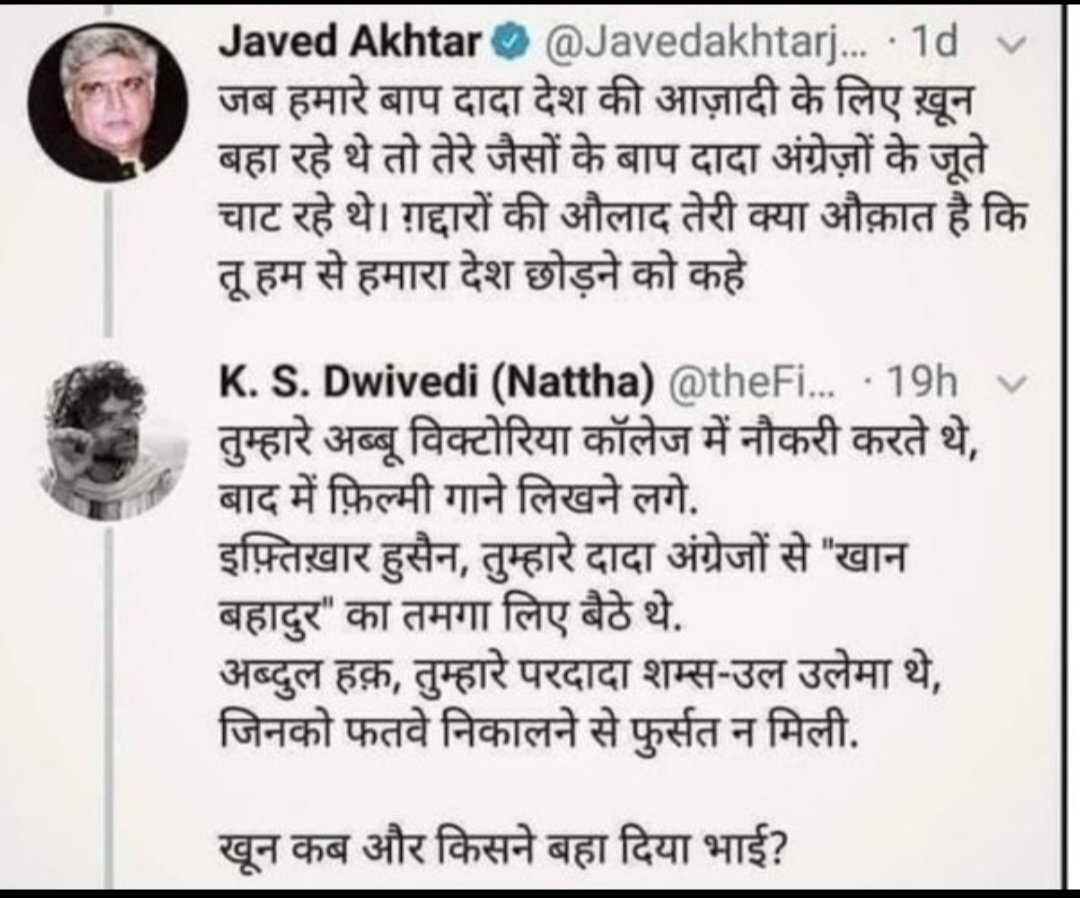Click the reply line starting 'तुम्हारे अब्बू विक्टोरिया कॉलेज'

[x=599, y=441]
